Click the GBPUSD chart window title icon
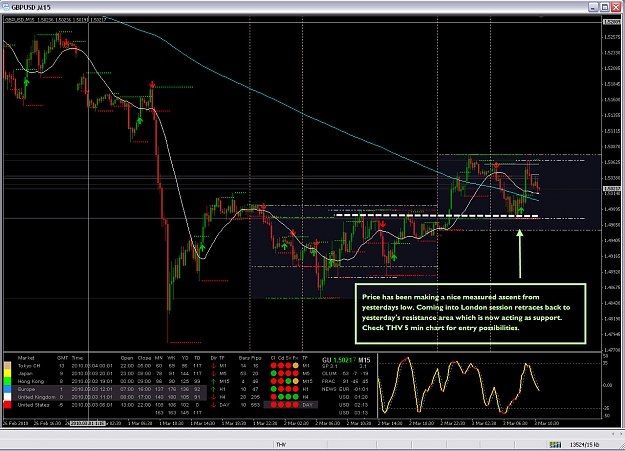Image resolution: width=625 pixels, height=451 pixels. (x=6, y=7)
